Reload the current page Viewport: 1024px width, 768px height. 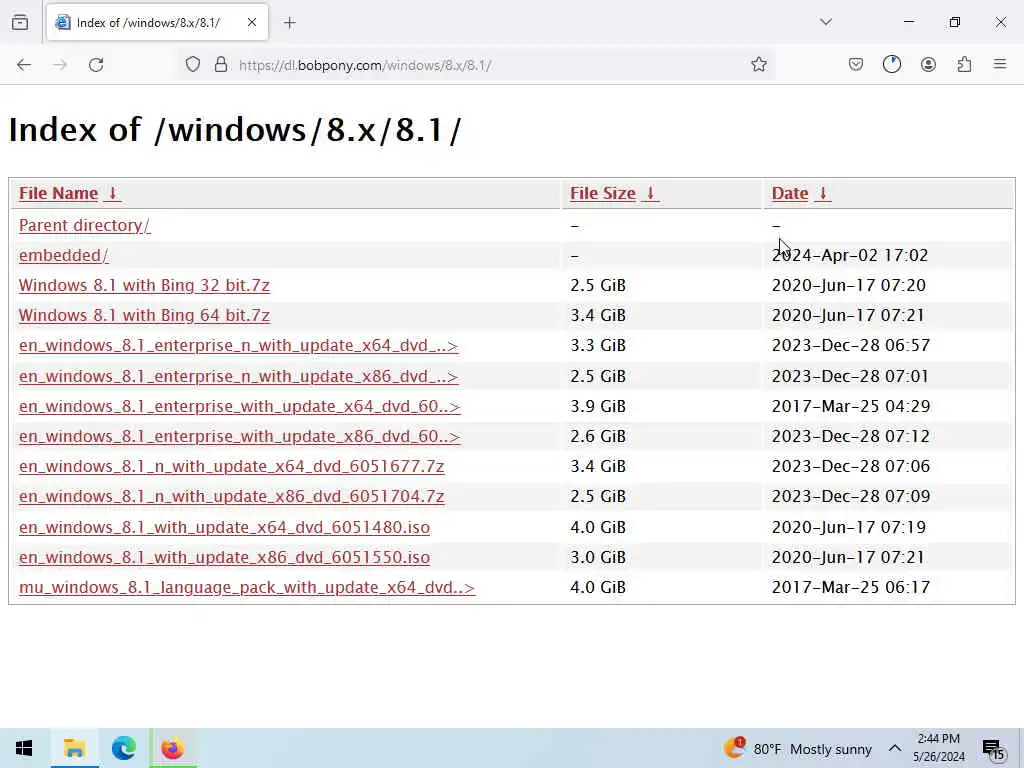coord(96,65)
